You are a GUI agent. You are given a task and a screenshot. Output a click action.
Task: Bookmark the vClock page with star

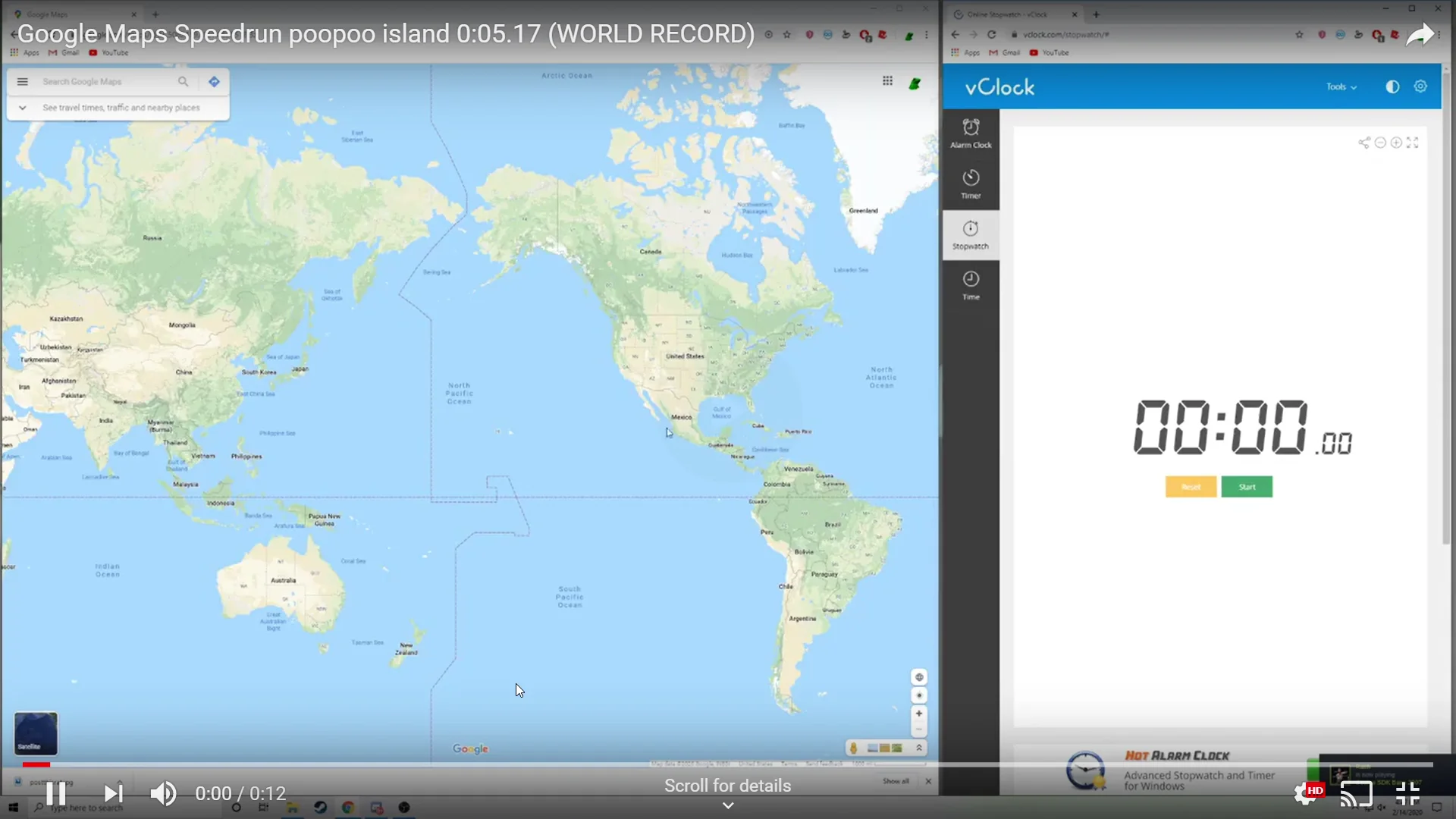(x=1299, y=35)
